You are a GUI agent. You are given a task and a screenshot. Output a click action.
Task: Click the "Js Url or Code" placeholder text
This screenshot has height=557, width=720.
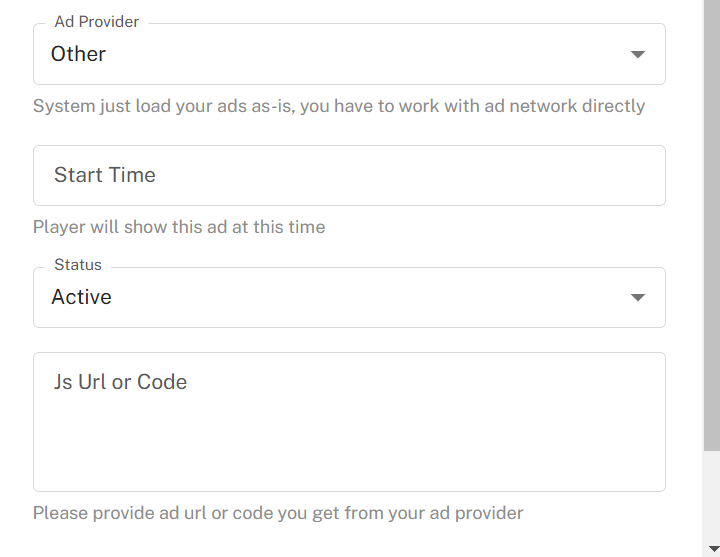point(120,382)
